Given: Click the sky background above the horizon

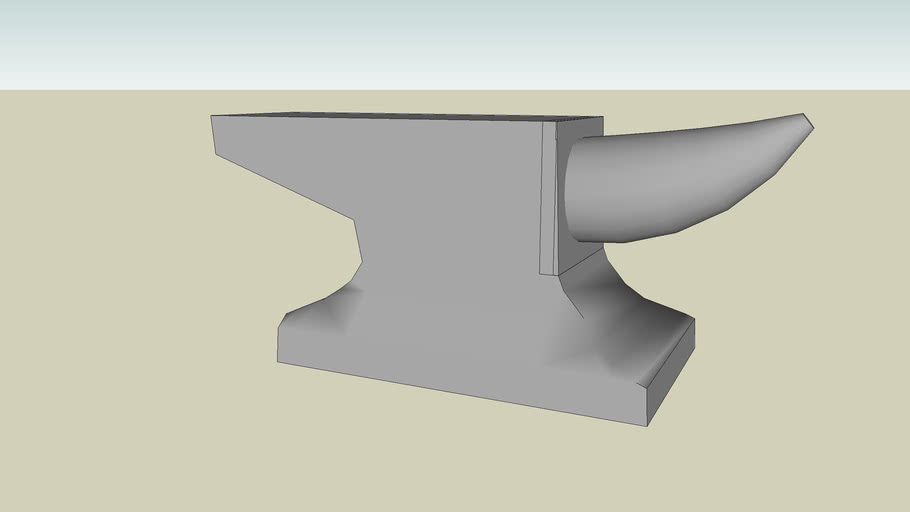Looking at the screenshot, I should click(450, 40).
